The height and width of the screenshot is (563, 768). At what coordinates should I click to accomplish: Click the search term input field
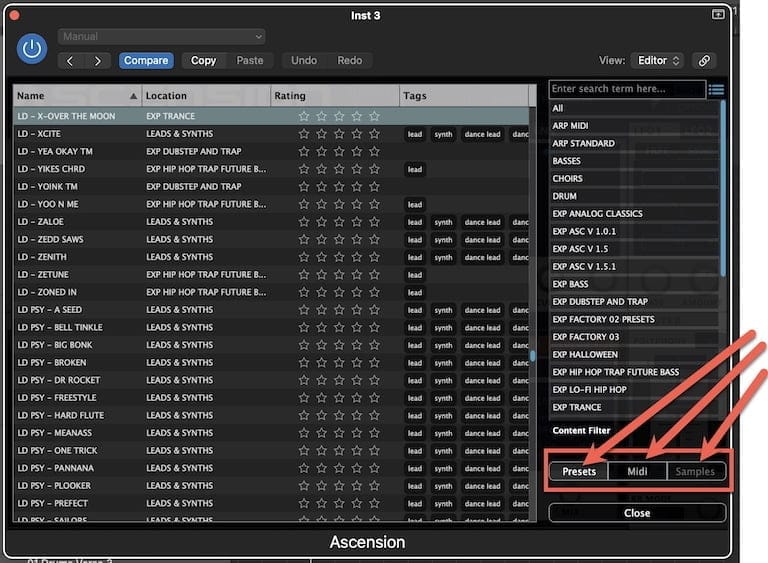pos(626,89)
